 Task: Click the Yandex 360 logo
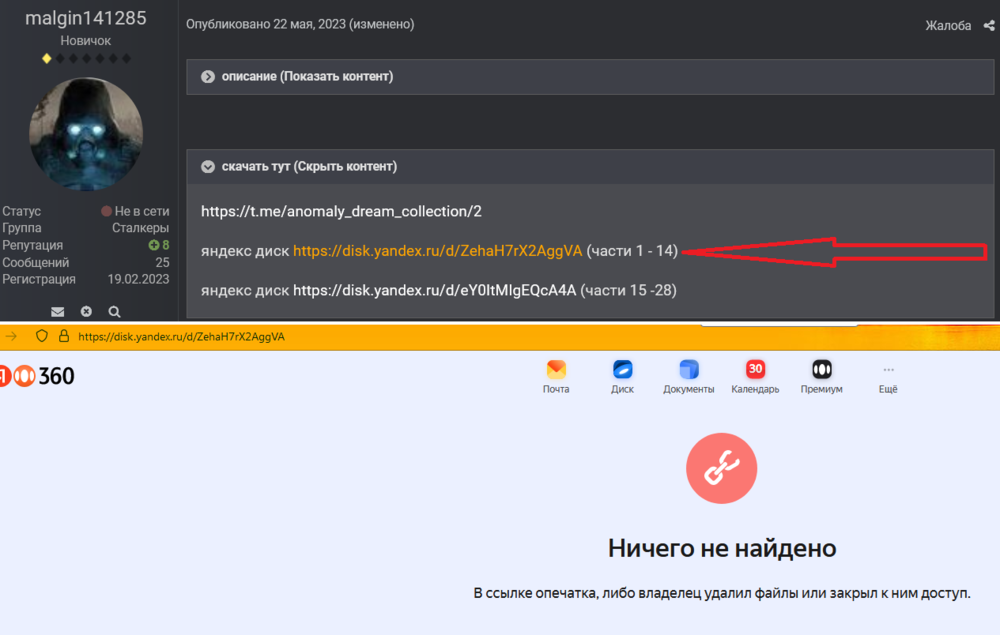point(37,376)
